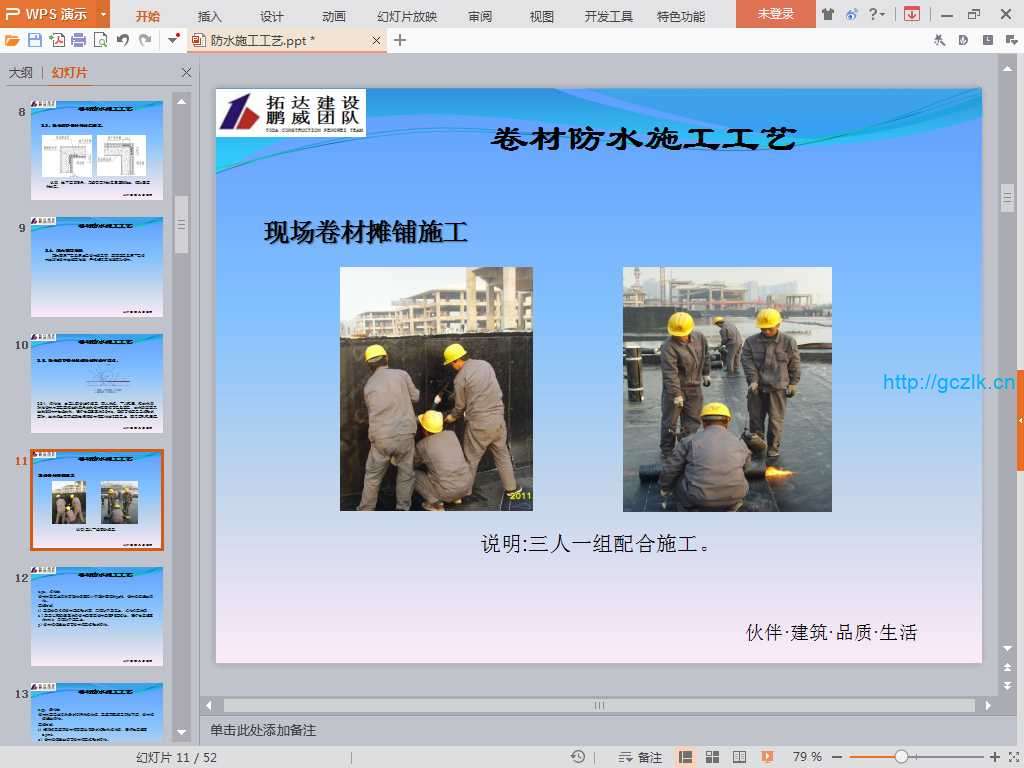Viewport: 1024px width, 768px height.
Task: Switch to slide sorter view
Action: point(712,757)
